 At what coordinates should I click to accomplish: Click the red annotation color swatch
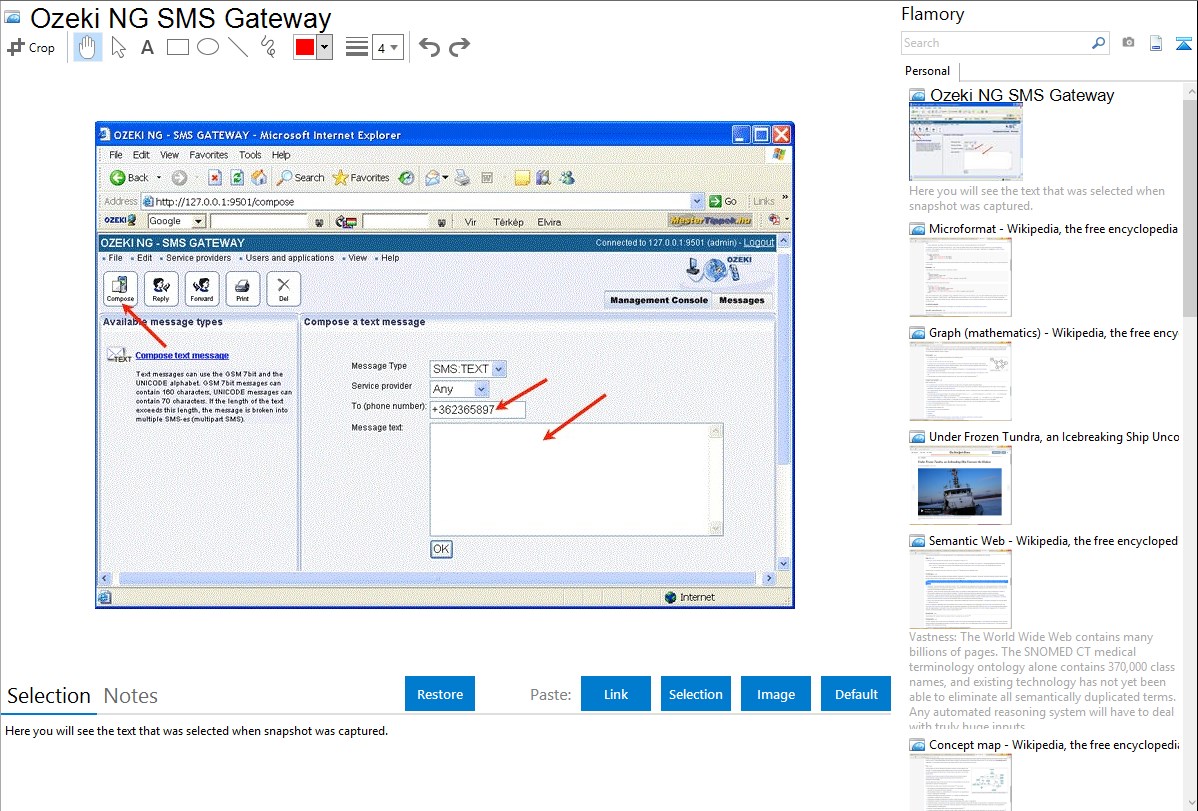pyautogui.click(x=305, y=47)
